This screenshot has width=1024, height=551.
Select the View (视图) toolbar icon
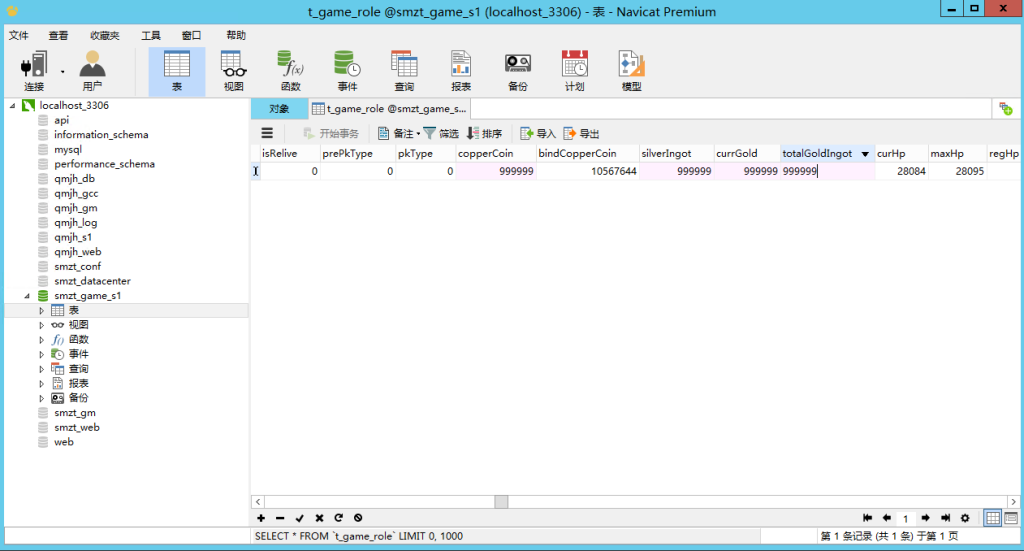233,71
